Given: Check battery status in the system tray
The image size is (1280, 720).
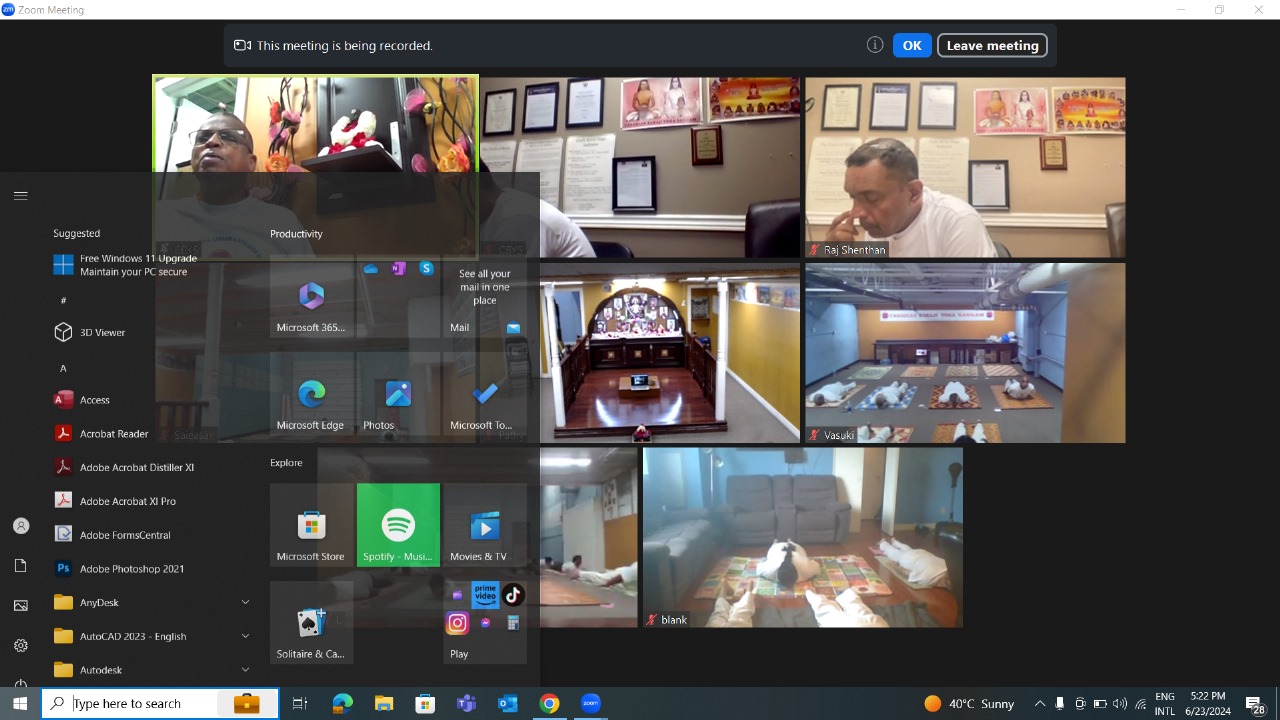Looking at the screenshot, I should 1100,704.
